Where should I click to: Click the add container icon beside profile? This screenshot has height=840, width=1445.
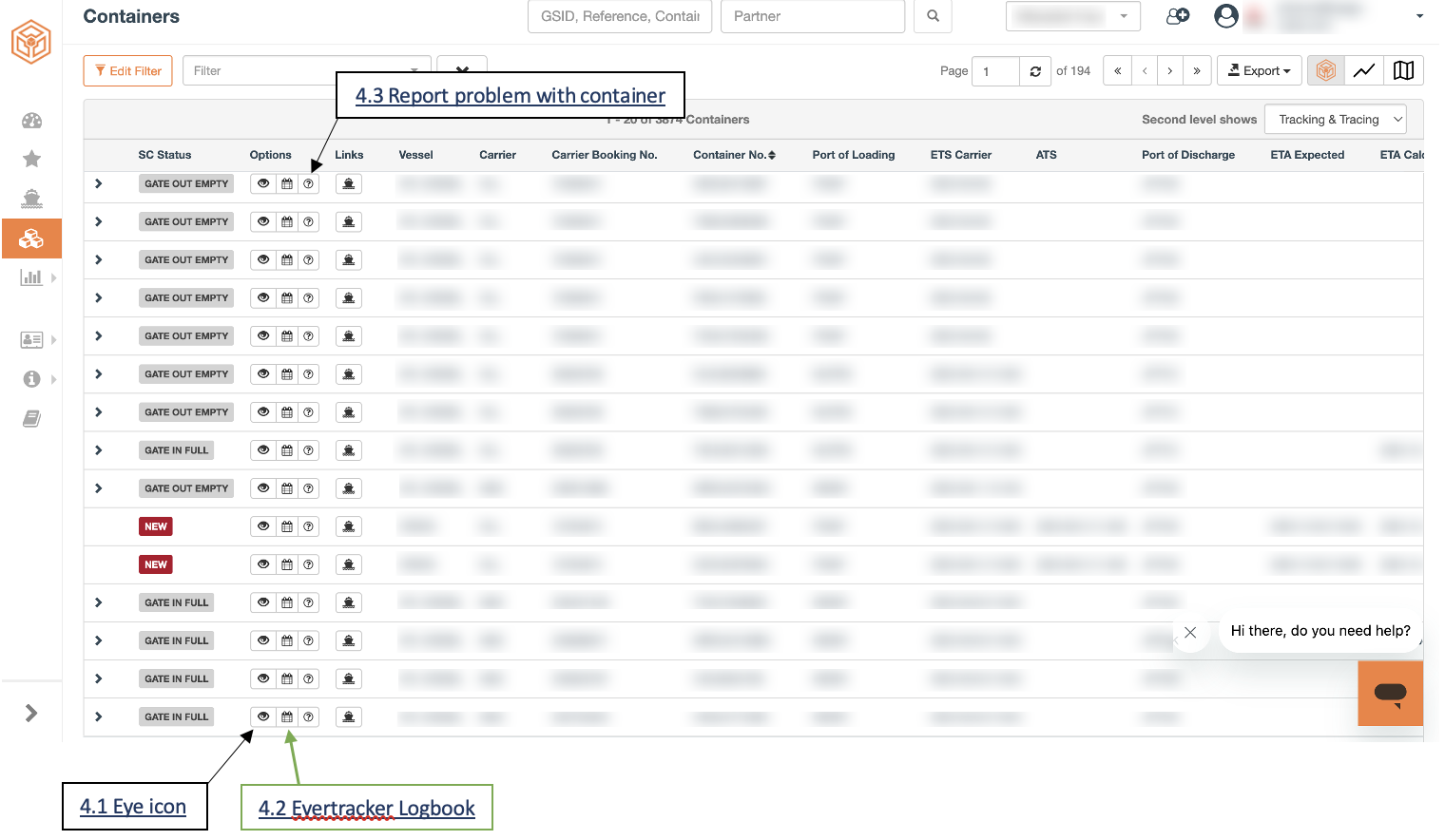coord(1178,16)
